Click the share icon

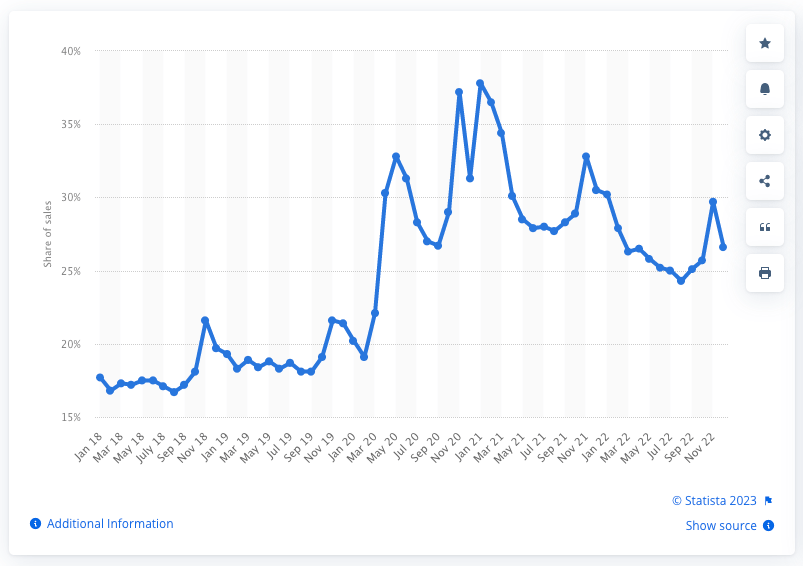click(765, 181)
